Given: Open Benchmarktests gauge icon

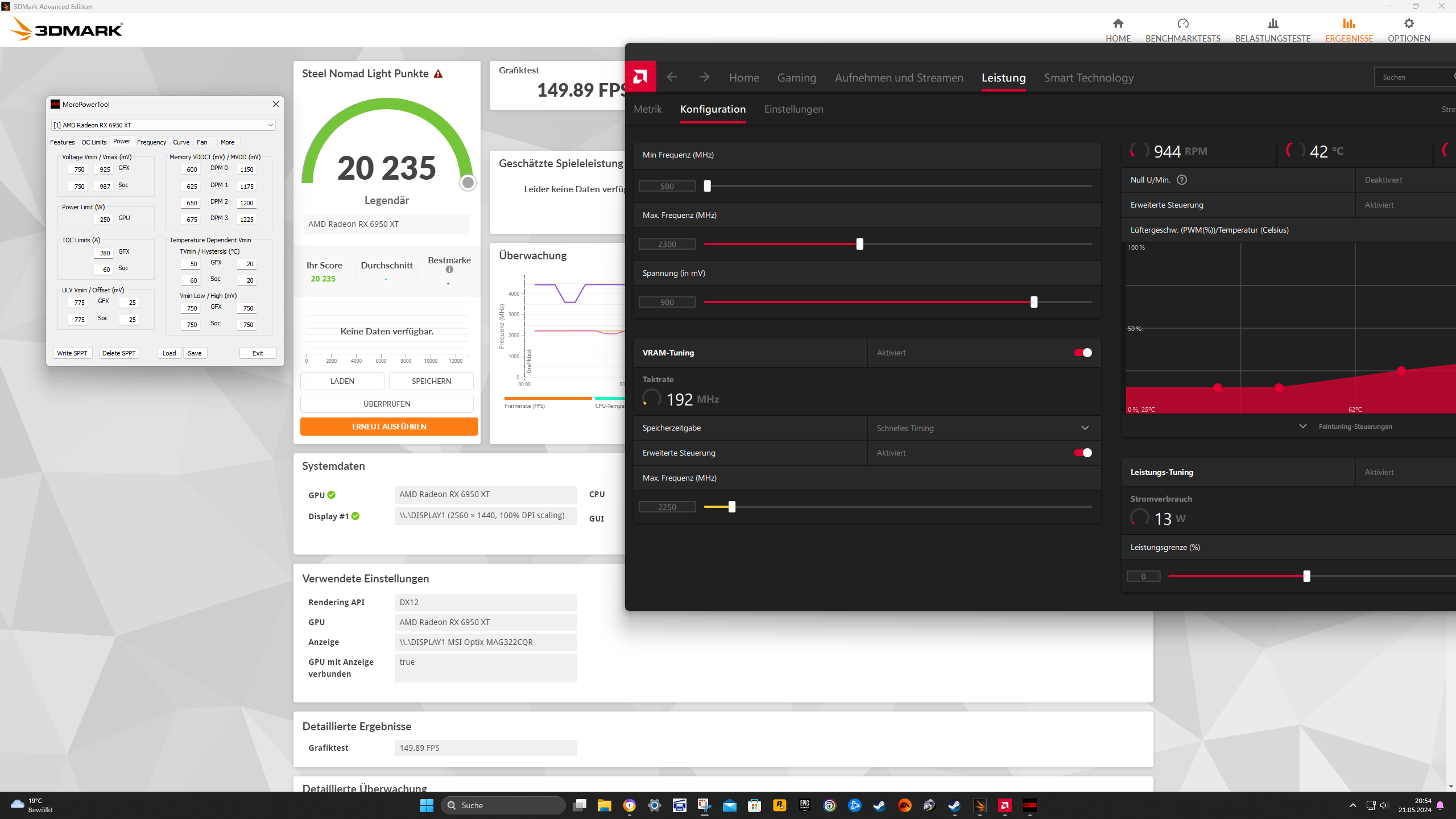Looking at the screenshot, I should (x=1182, y=24).
